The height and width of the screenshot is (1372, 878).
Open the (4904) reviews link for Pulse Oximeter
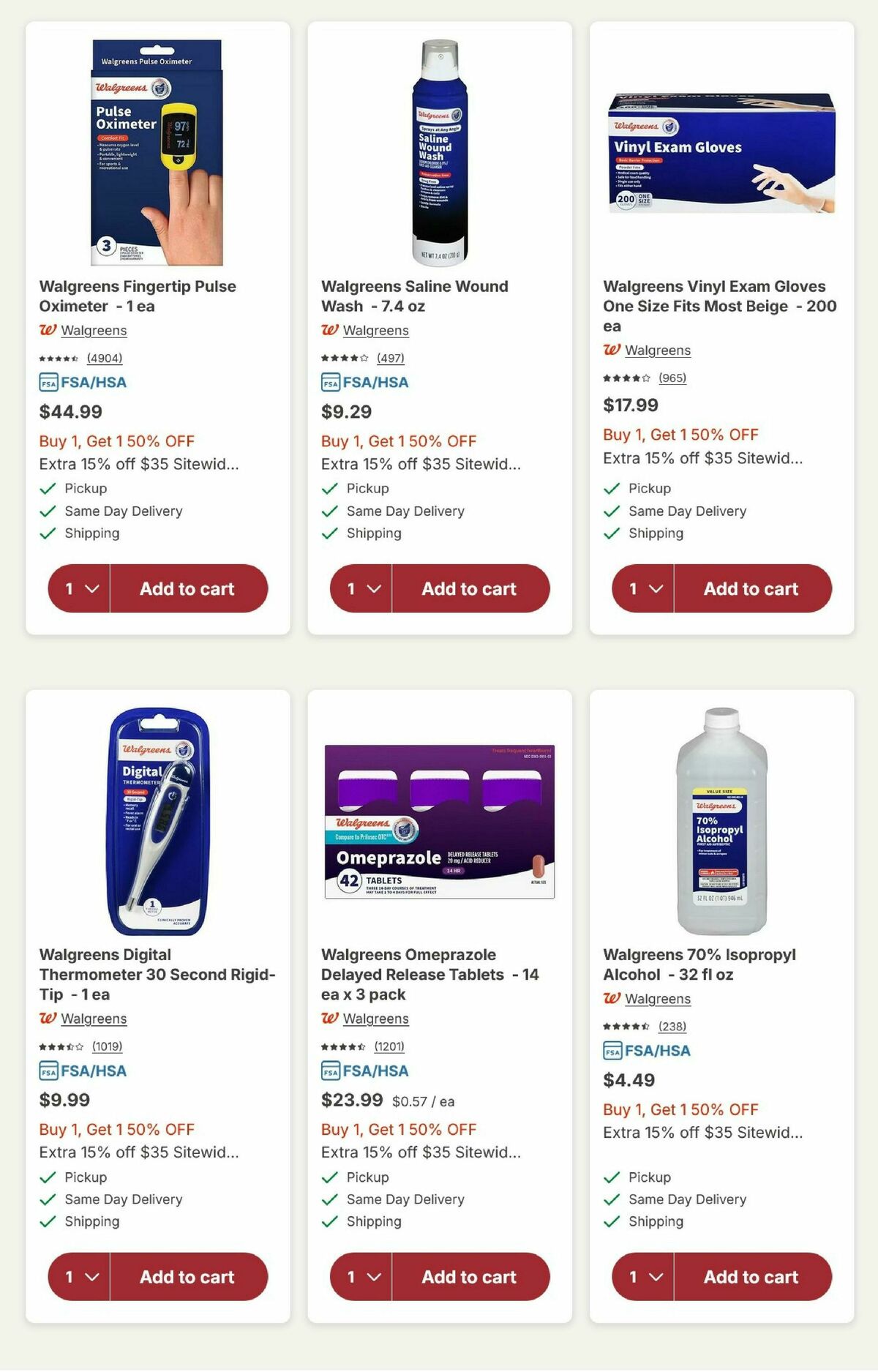104,358
